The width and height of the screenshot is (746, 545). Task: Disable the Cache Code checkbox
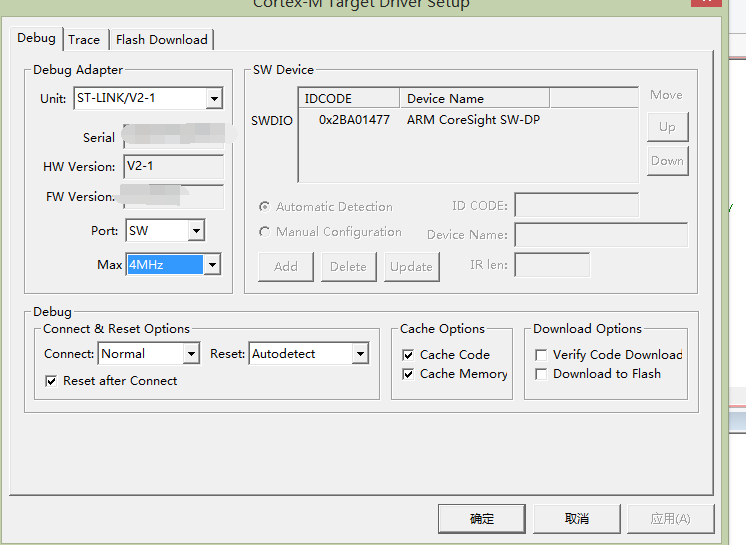point(408,355)
